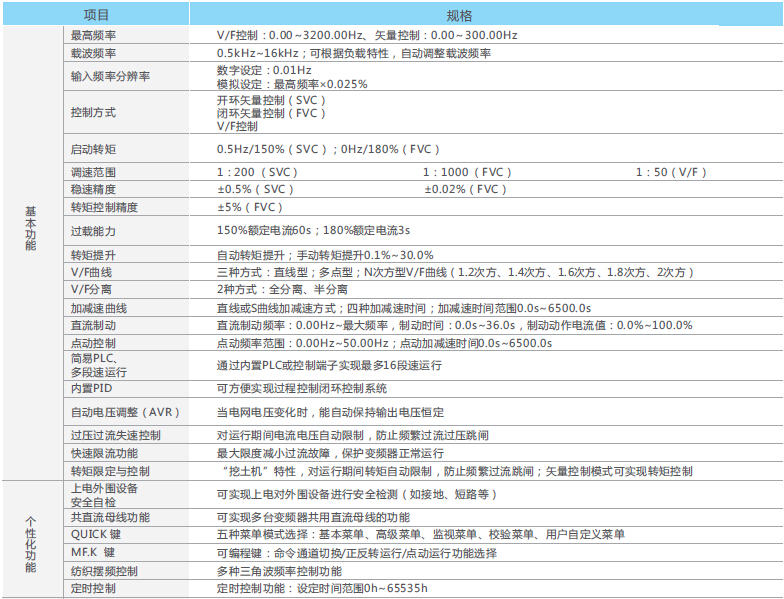
Task: Select the 输入频率分辨率 cell
Action: (110, 77)
